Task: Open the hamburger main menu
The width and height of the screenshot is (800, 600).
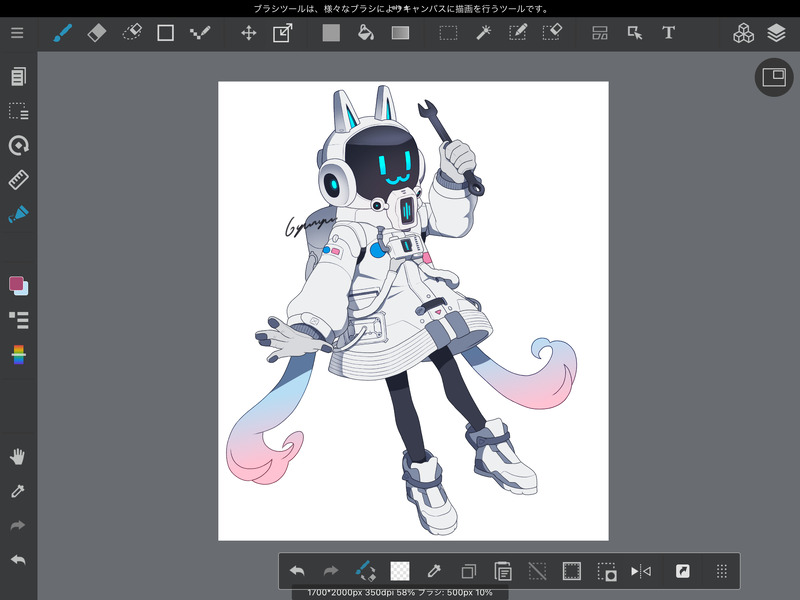Action: [17, 33]
